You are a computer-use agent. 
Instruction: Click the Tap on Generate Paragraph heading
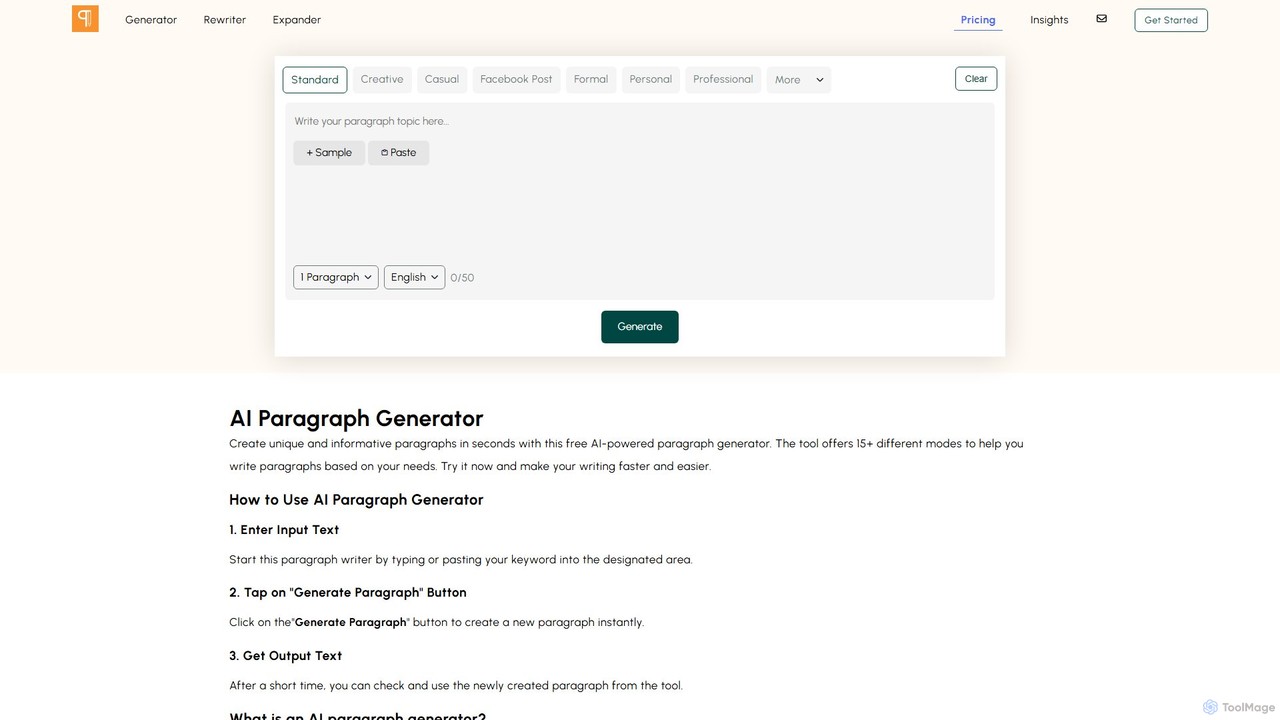click(x=348, y=593)
